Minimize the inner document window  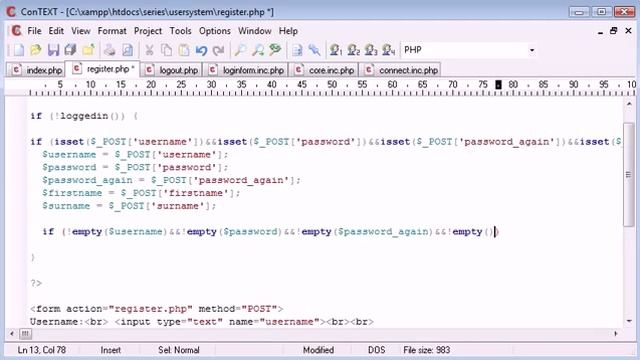[x=600, y=31]
